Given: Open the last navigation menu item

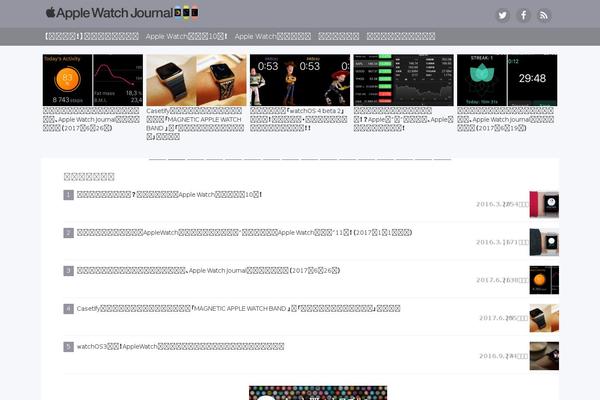Looking at the screenshot, I should [401, 36].
